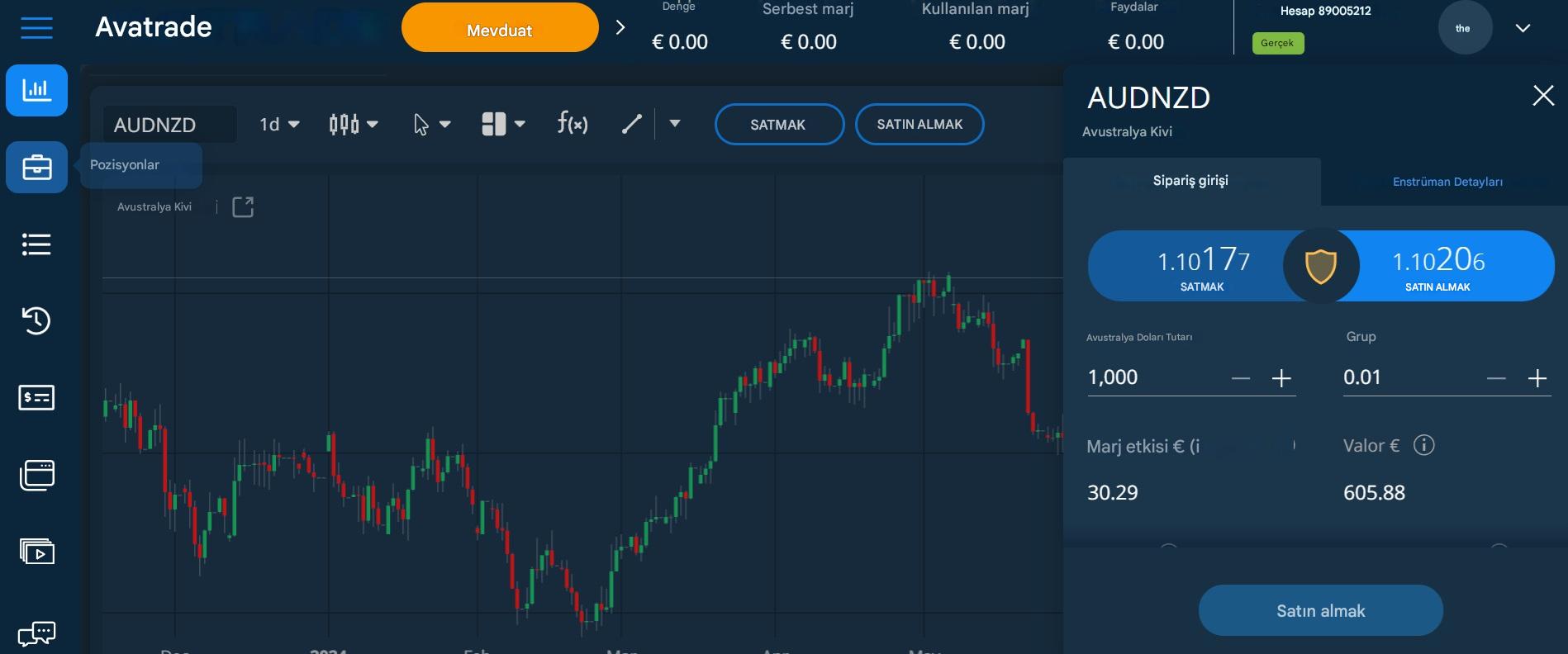Select the charts icon in the sidebar

(x=36, y=91)
